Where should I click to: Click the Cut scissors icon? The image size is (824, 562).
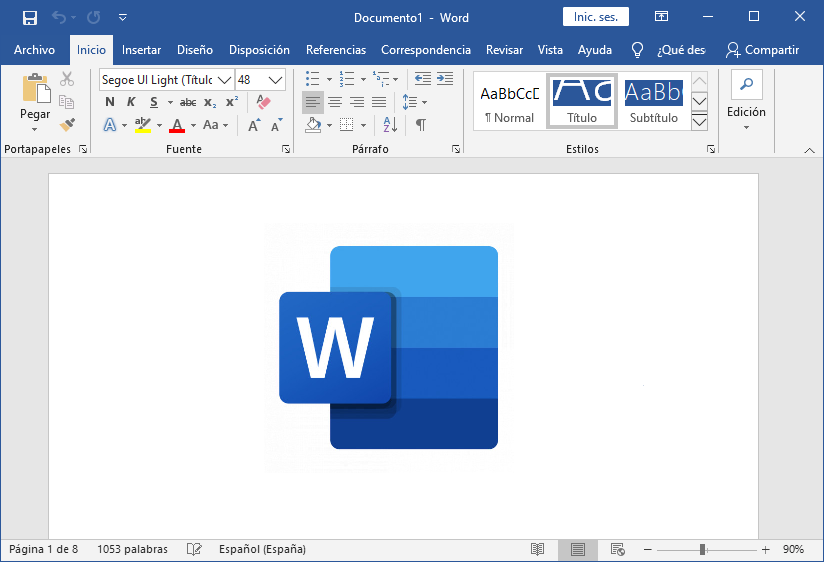point(67,79)
